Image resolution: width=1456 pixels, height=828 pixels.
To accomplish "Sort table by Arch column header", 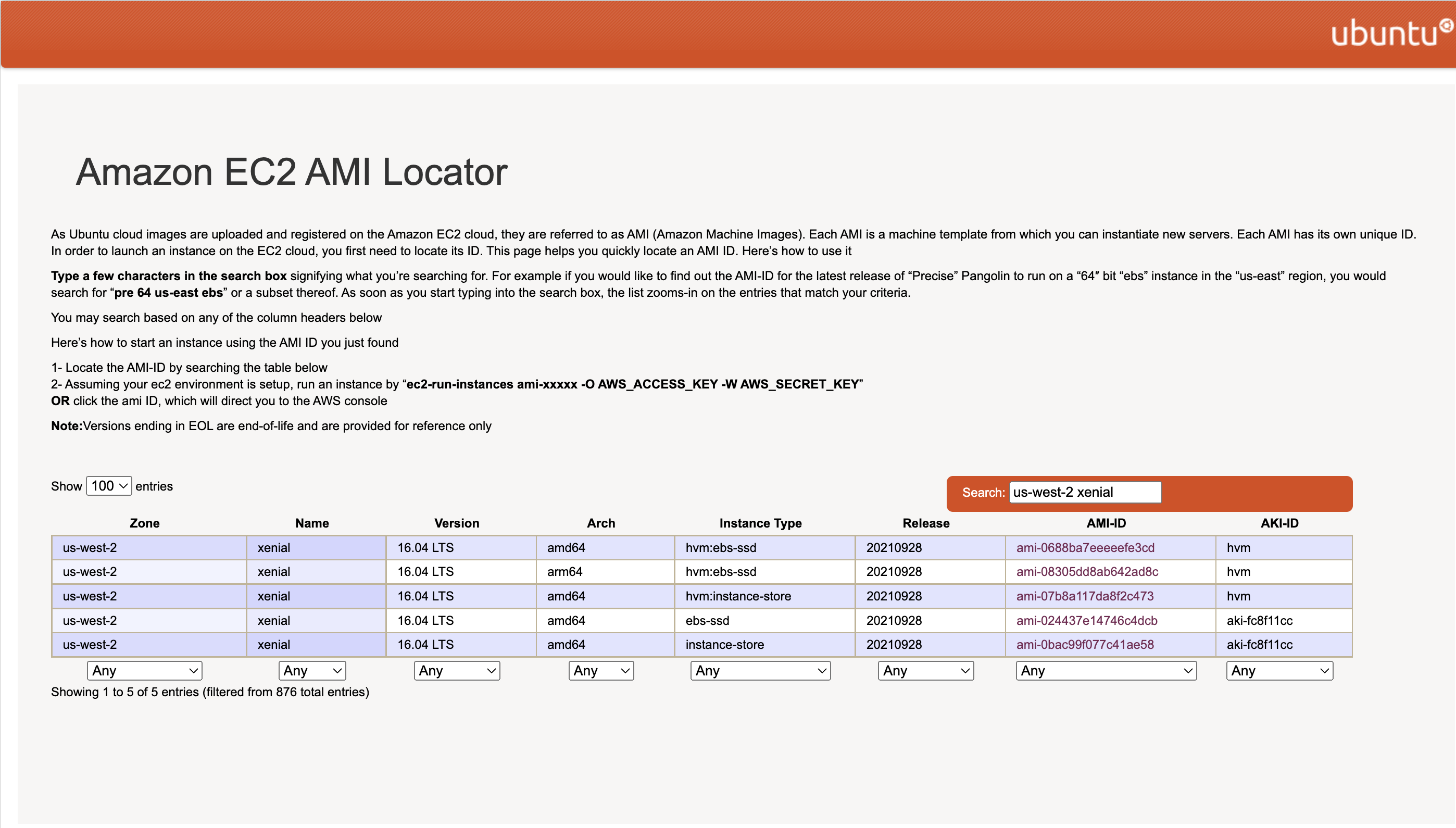I will coord(601,523).
